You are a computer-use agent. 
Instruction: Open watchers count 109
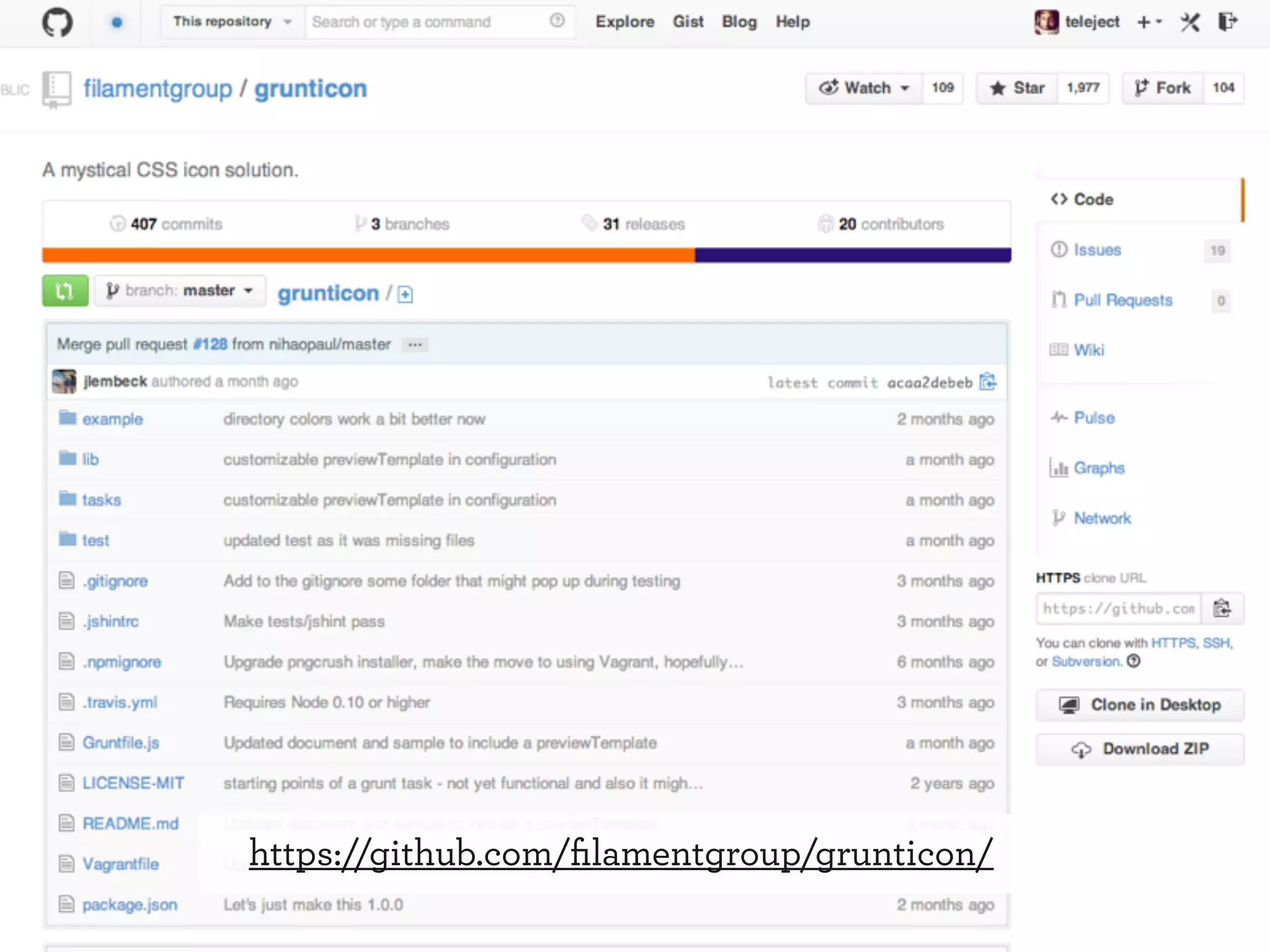click(x=943, y=88)
